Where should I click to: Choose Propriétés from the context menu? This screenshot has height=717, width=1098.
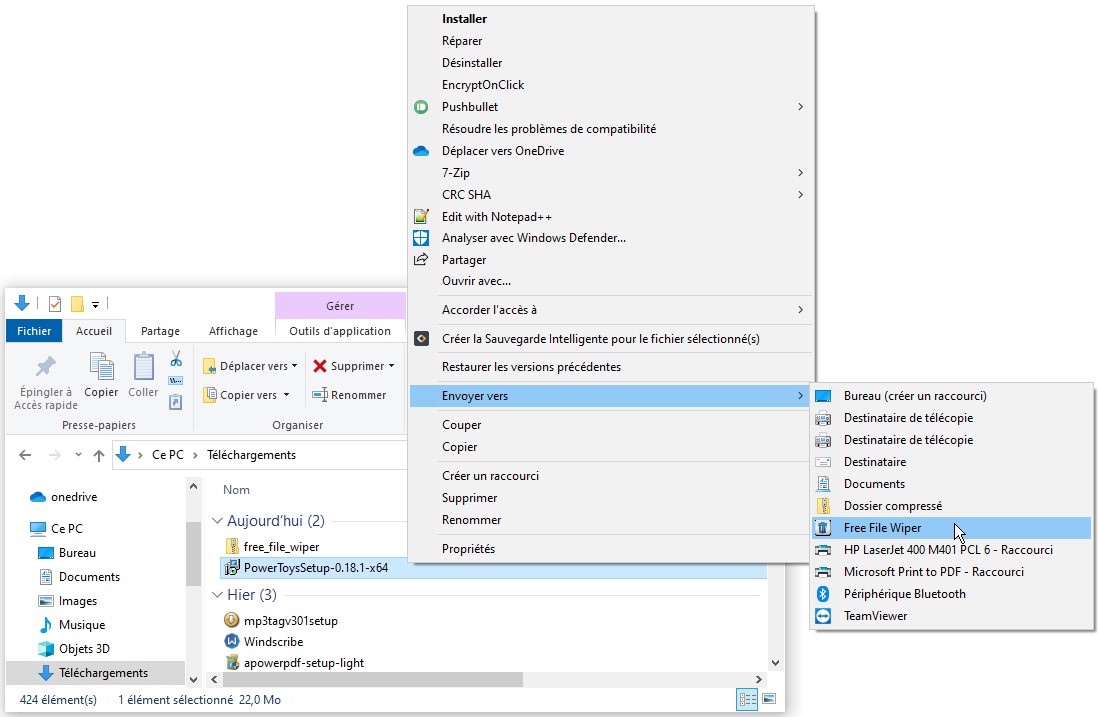[468, 549]
